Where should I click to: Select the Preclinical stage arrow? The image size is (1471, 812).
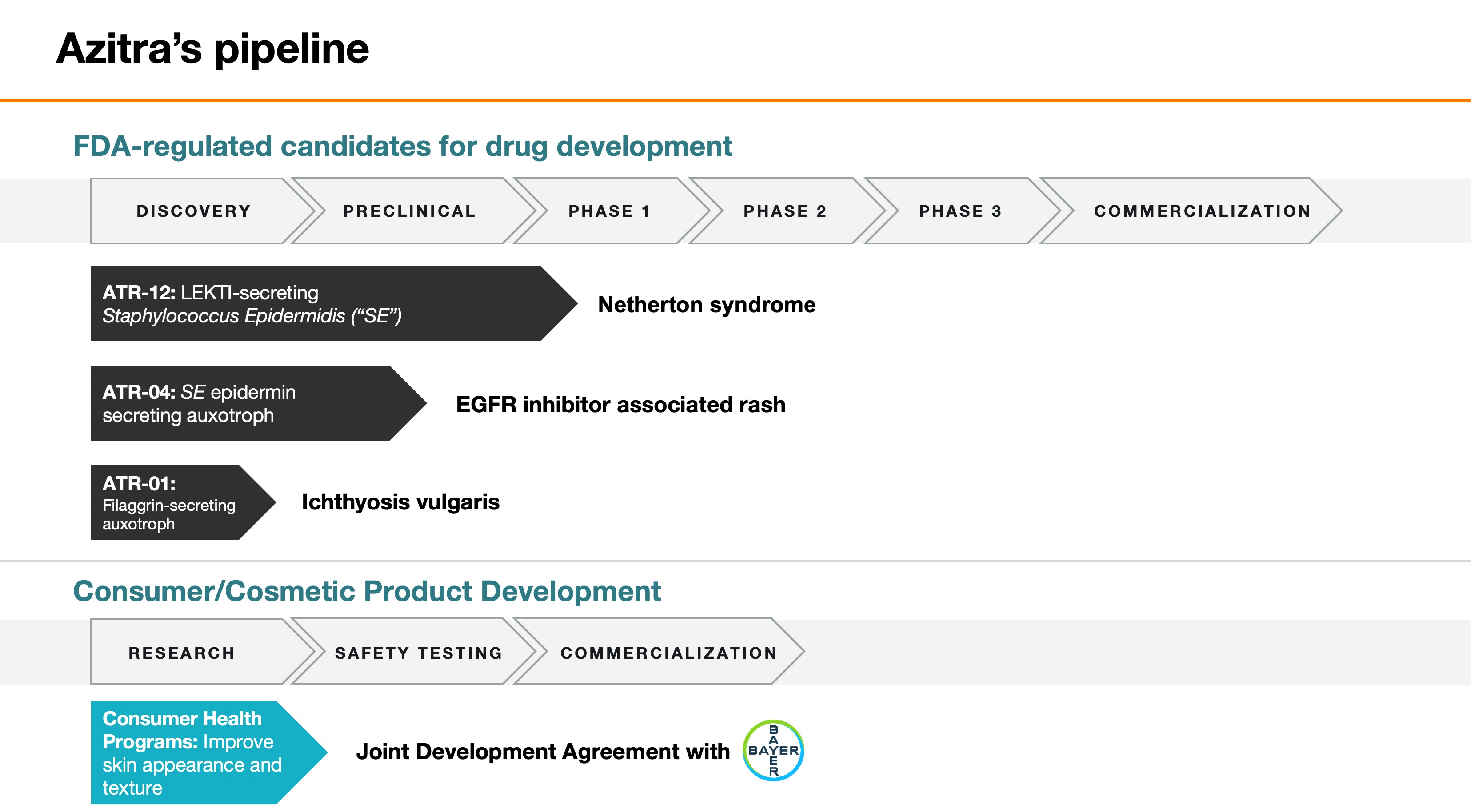(409, 211)
